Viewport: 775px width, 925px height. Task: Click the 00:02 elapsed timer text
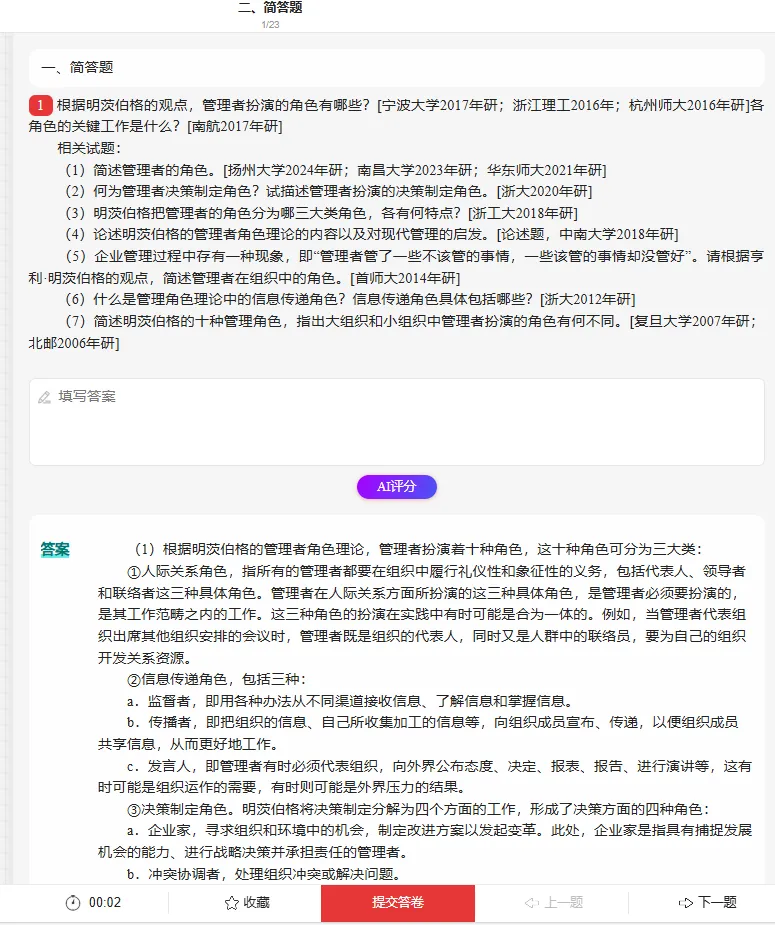pyautogui.click(x=105, y=903)
